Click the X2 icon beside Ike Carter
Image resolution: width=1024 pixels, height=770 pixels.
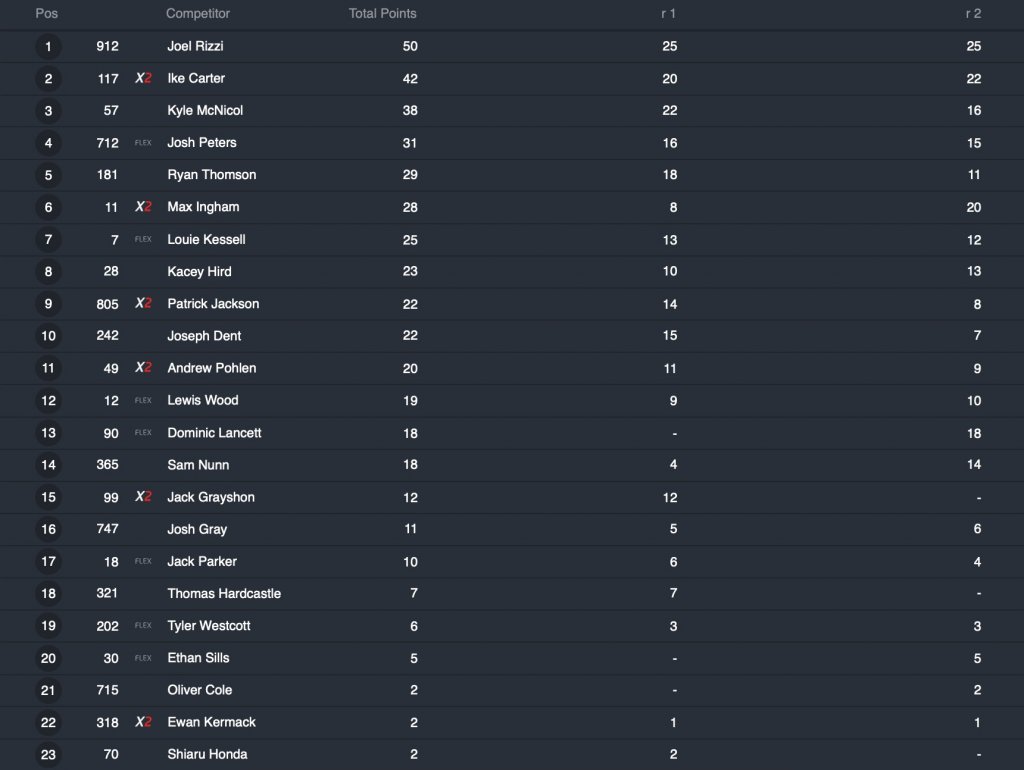point(143,78)
